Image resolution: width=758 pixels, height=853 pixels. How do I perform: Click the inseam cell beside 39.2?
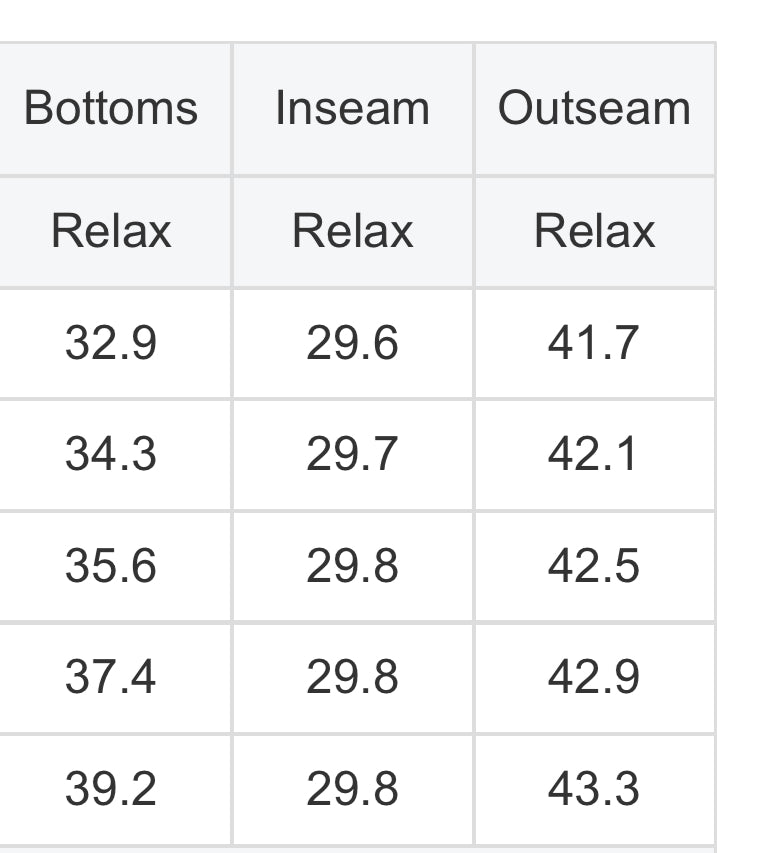tap(352, 789)
